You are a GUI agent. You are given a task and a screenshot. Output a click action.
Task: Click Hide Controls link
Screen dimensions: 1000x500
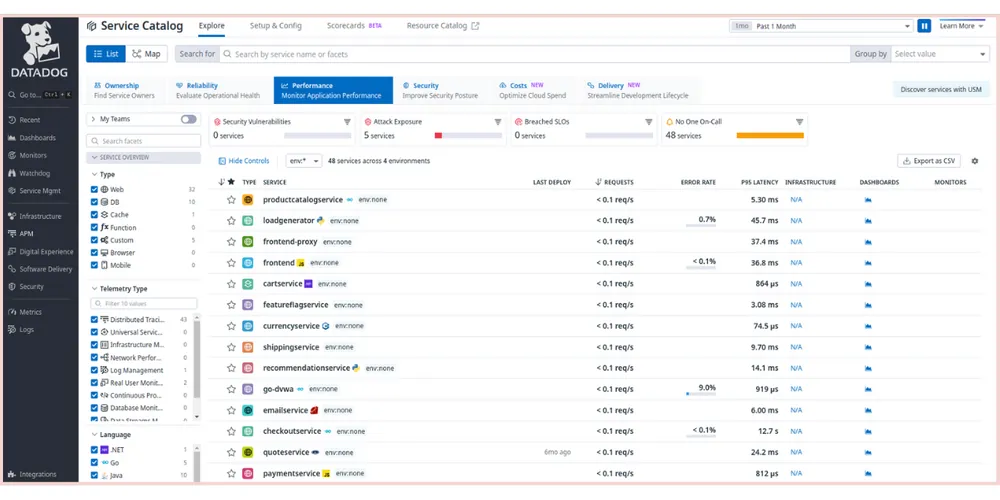coord(244,161)
